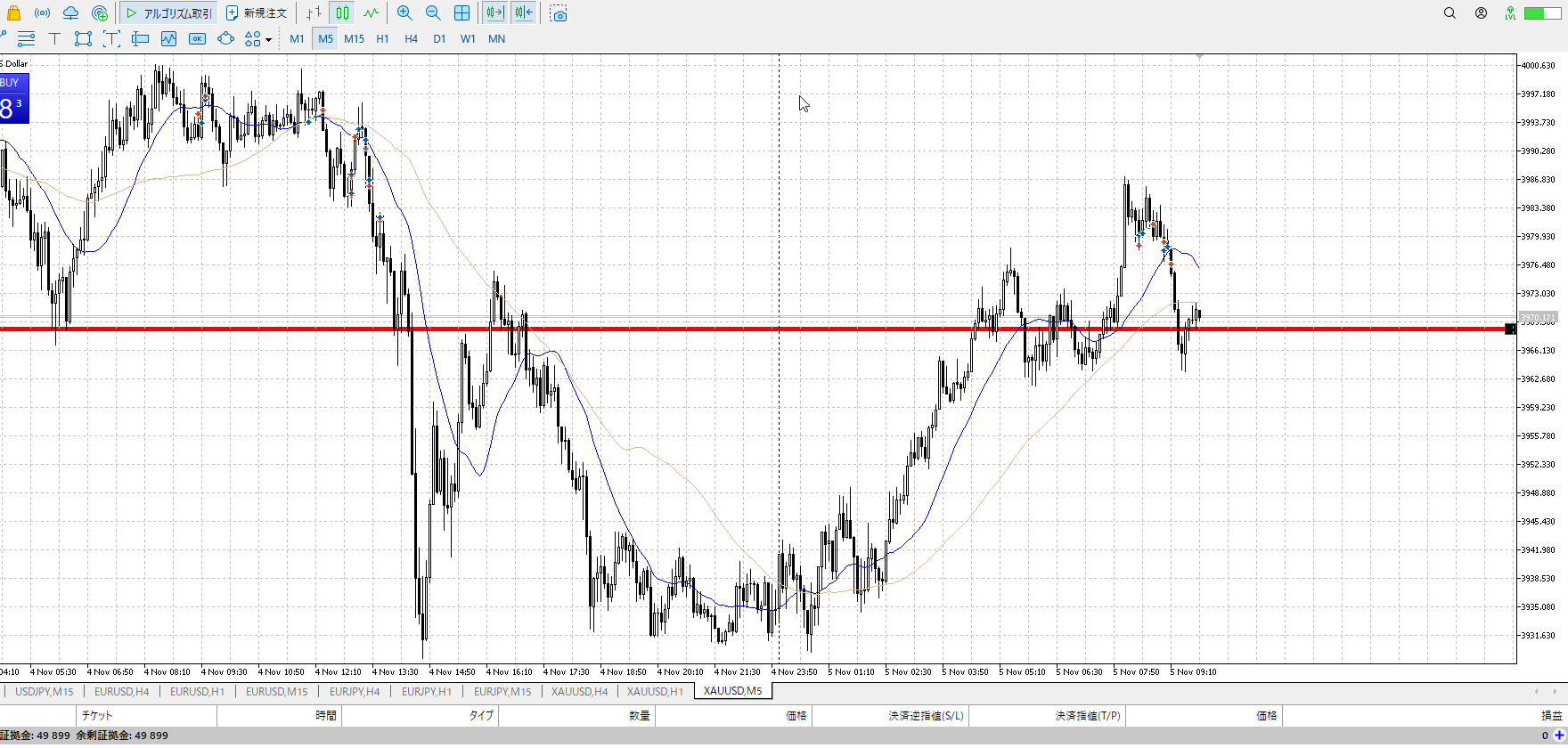
Task: Click the アルゴリズム取引 button
Action: coord(168,13)
